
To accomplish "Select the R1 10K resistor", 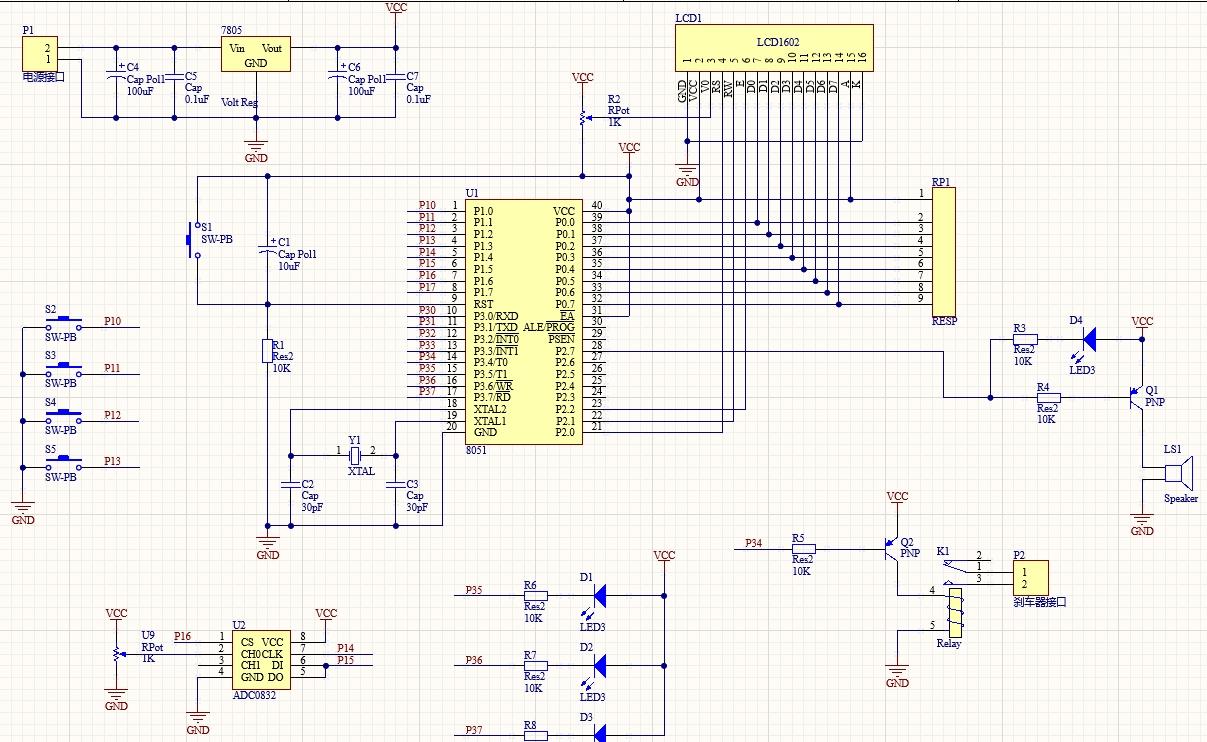I will (267, 352).
